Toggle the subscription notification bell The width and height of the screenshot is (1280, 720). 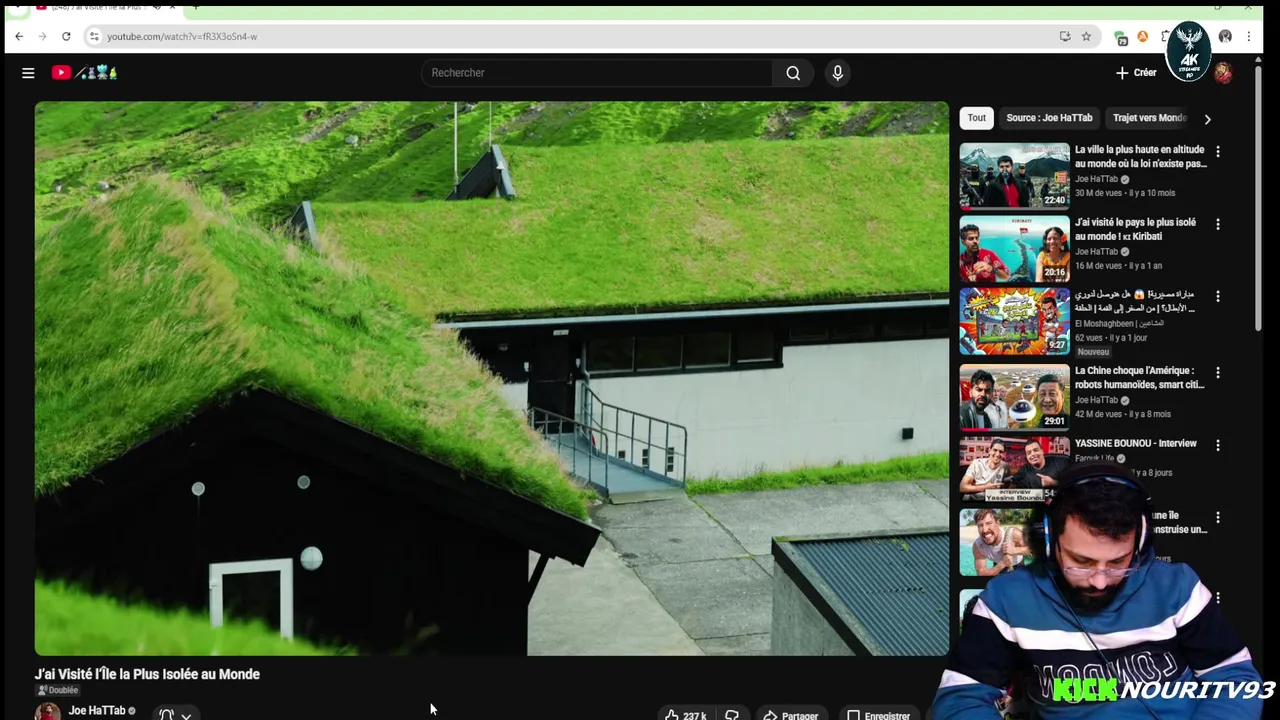tap(166, 714)
